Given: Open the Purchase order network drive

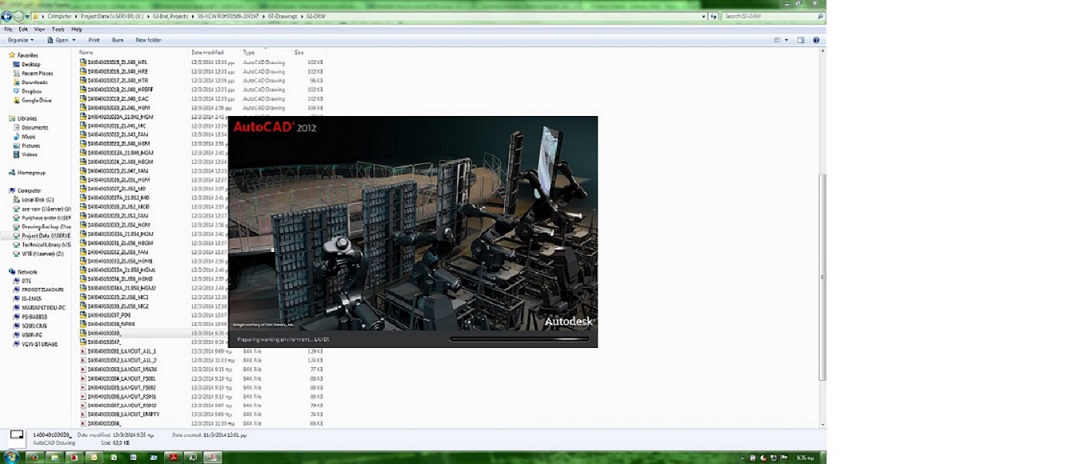Looking at the screenshot, I should tap(46, 217).
